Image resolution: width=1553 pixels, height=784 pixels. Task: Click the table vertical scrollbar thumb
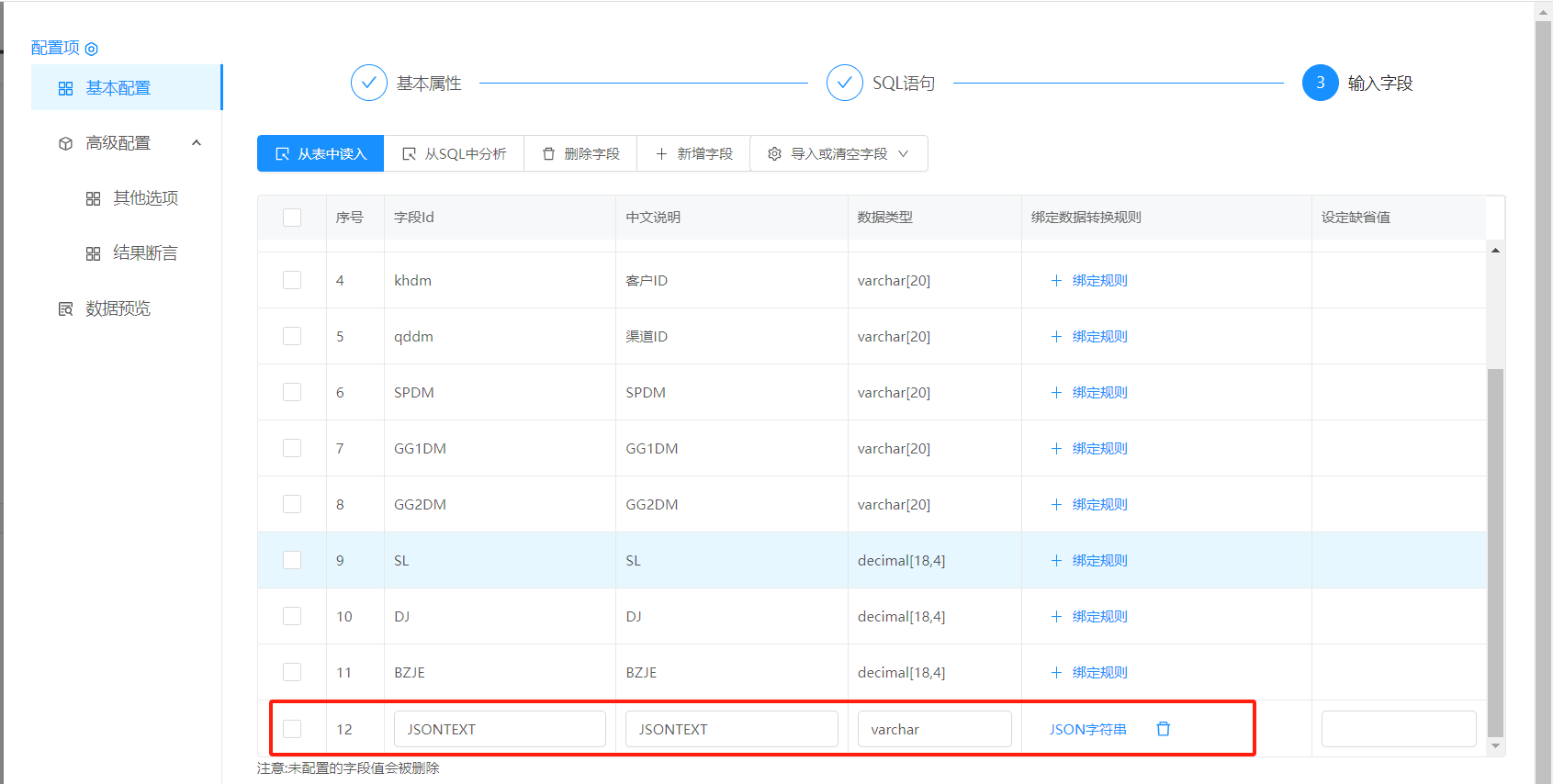1495,553
